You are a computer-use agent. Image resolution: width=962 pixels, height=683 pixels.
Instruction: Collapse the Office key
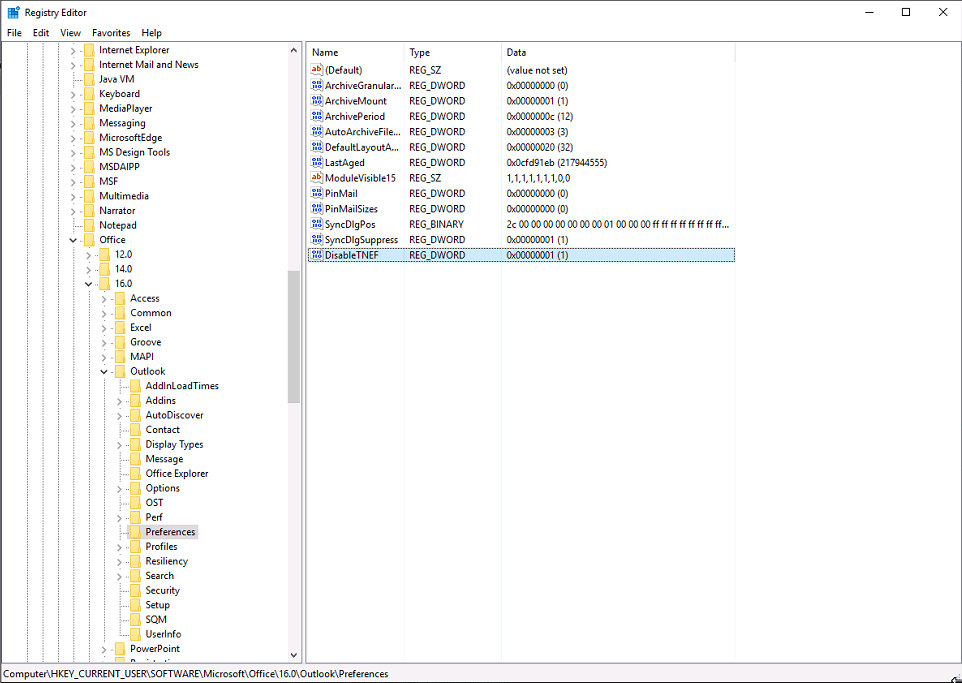[x=73, y=240]
